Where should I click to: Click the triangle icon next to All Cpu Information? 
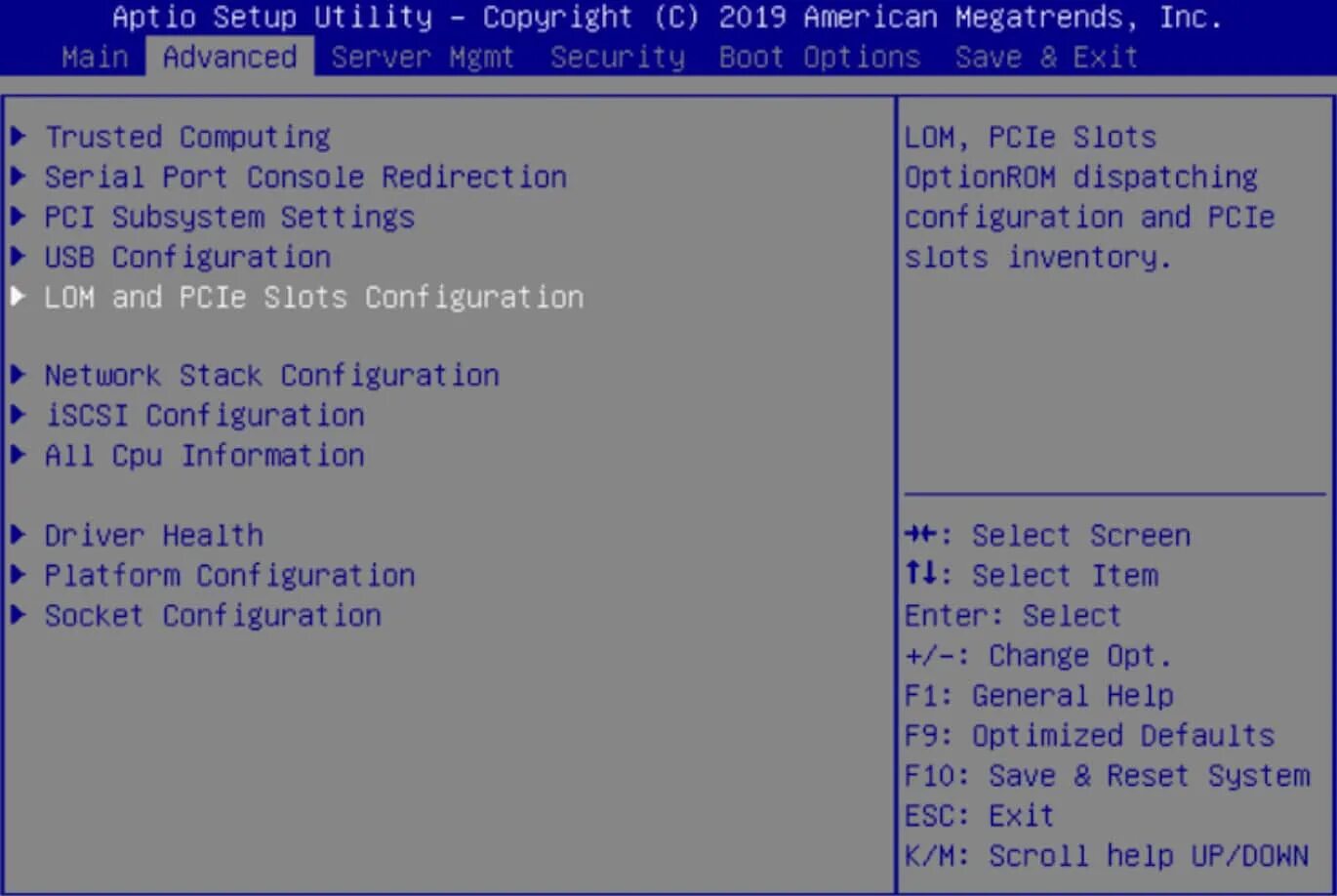(18, 455)
